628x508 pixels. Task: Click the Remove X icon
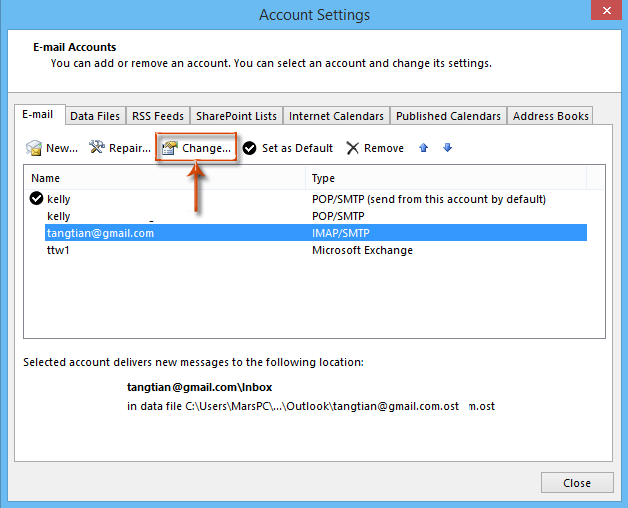click(x=352, y=148)
